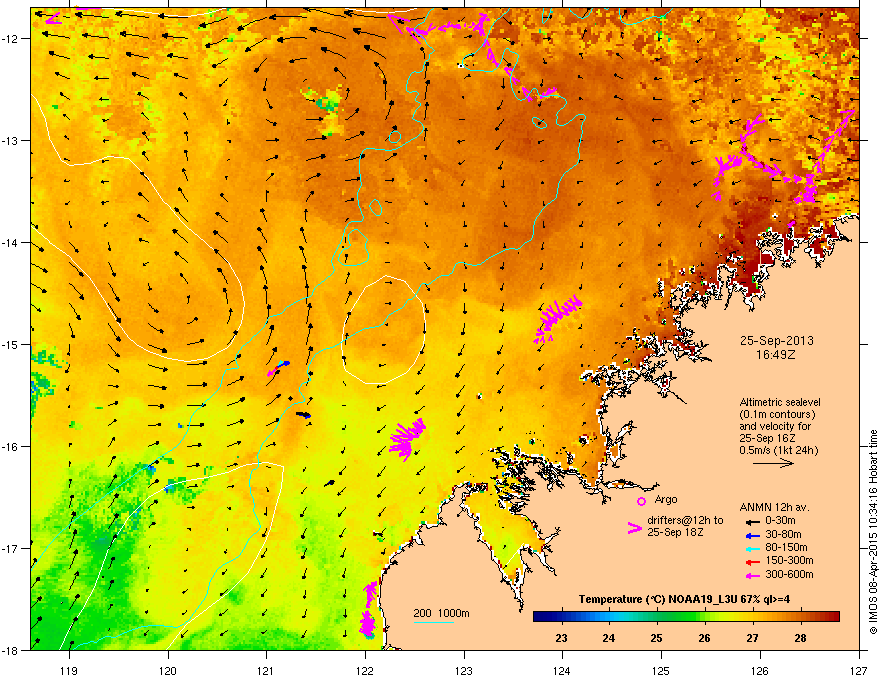Click the '(0.1m contours)' legend text
Screen dimensions: 880x680
777,415
